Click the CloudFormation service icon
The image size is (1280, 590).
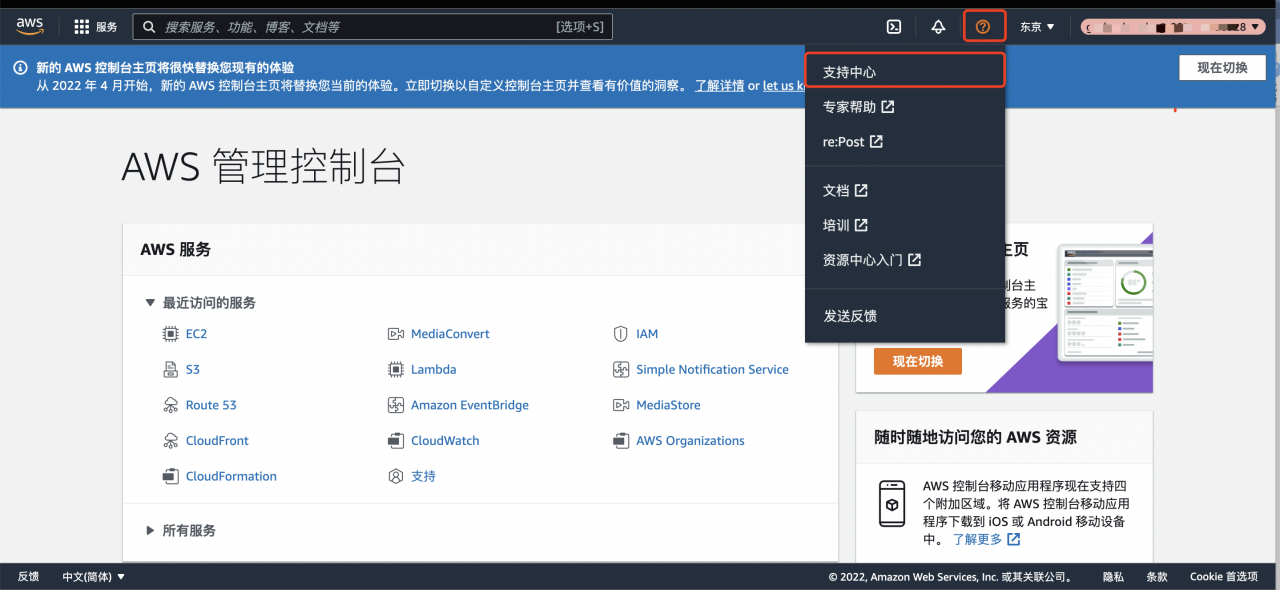click(170, 477)
